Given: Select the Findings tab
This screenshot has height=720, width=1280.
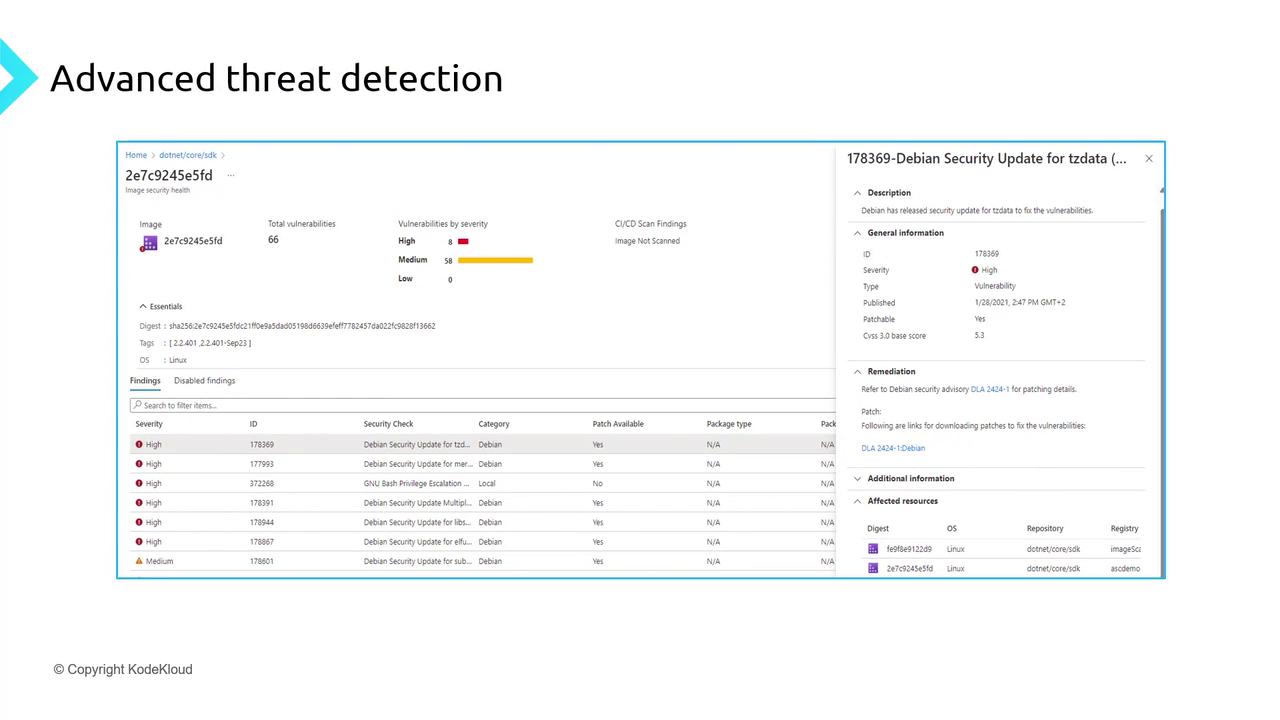Looking at the screenshot, I should (x=145, y=381).
